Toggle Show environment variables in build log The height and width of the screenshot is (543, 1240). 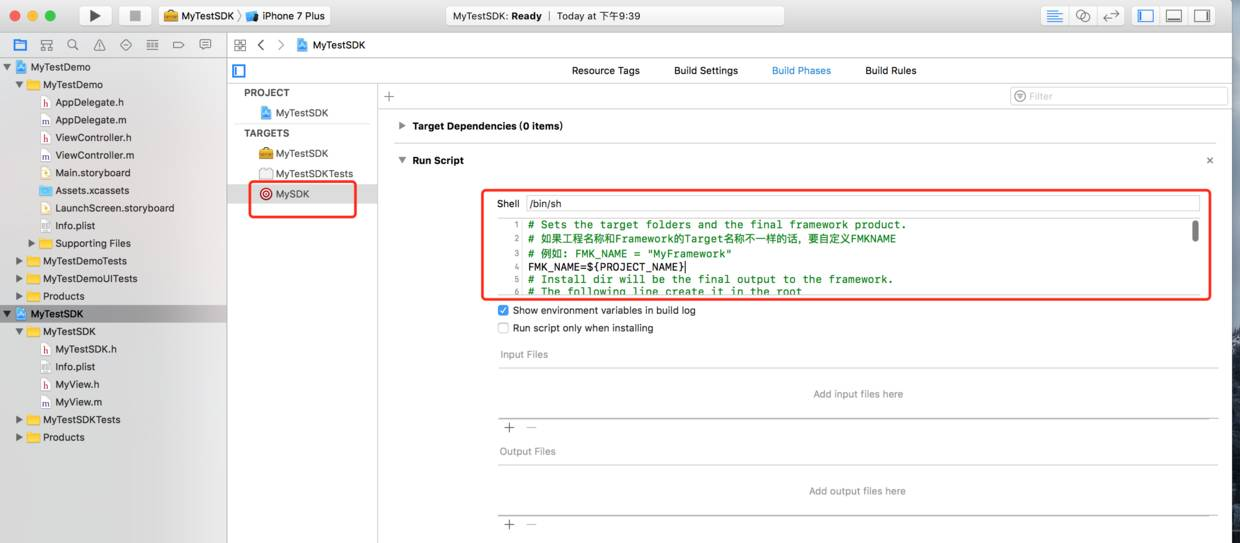(x=503, y=310)
